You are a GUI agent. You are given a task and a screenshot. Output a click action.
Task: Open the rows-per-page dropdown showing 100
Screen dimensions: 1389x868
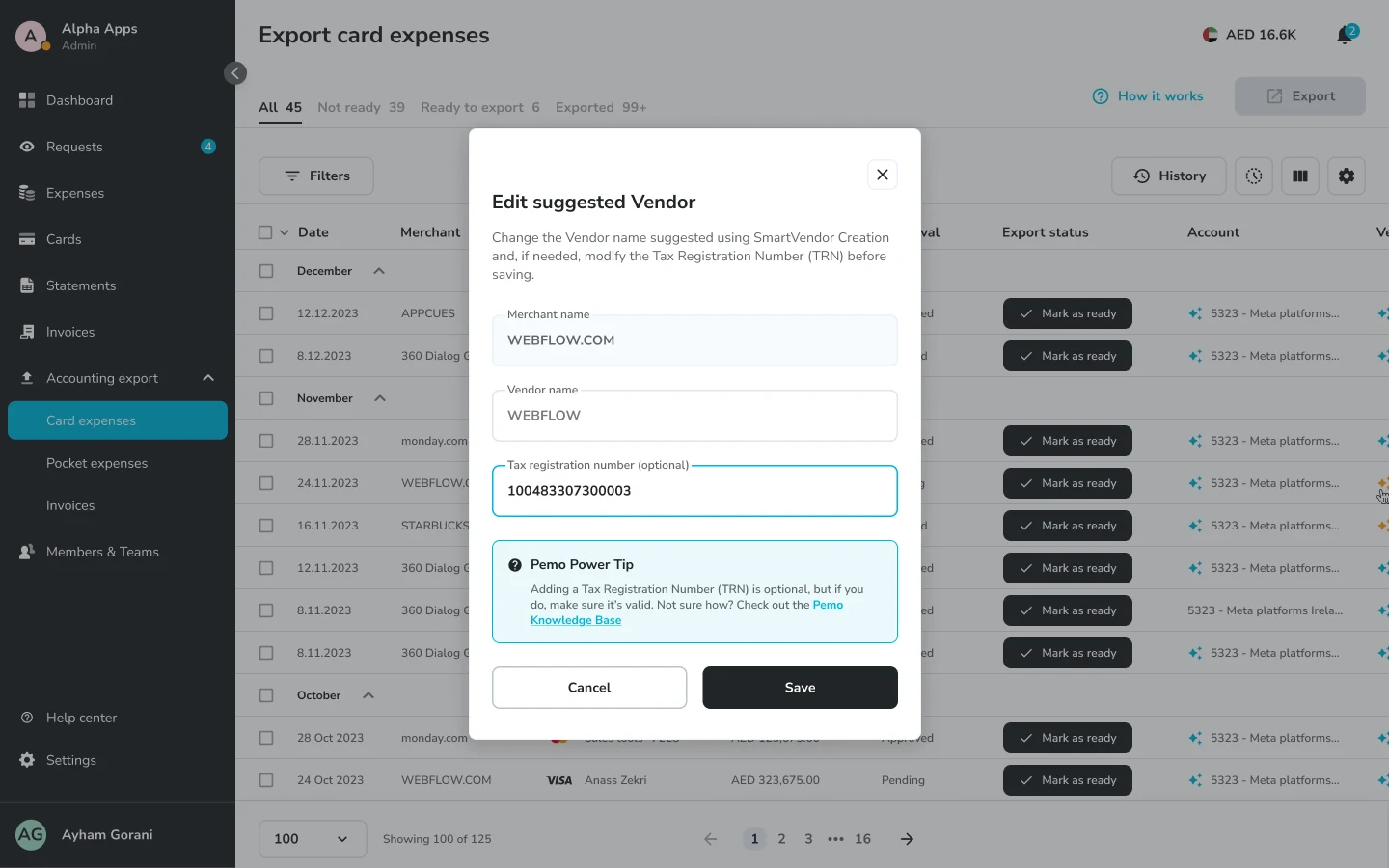click(x=313, y=839)
